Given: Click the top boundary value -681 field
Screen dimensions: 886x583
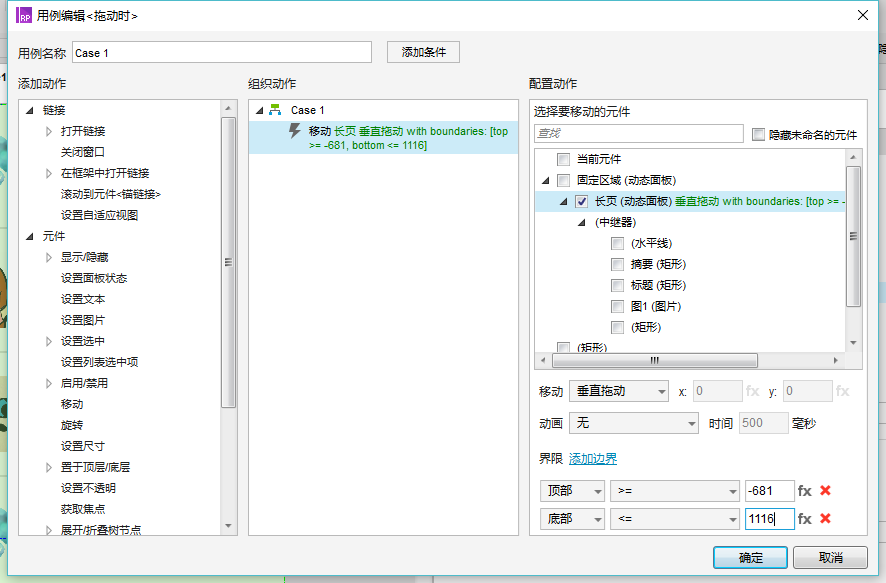Looking at the screenshot, I should tap(770, 491).
